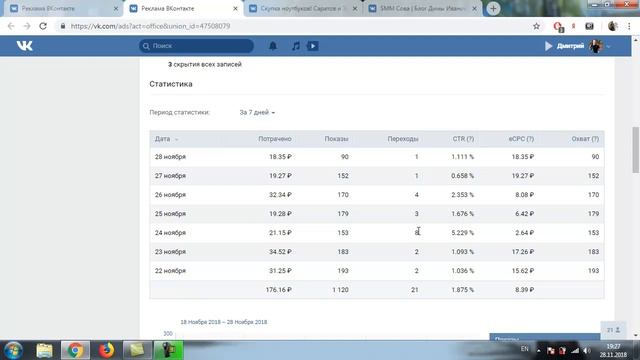Select the 6.42 ₽ eCPC cell
The height and width of the screenshot is (360, 640).
[524, 214]
